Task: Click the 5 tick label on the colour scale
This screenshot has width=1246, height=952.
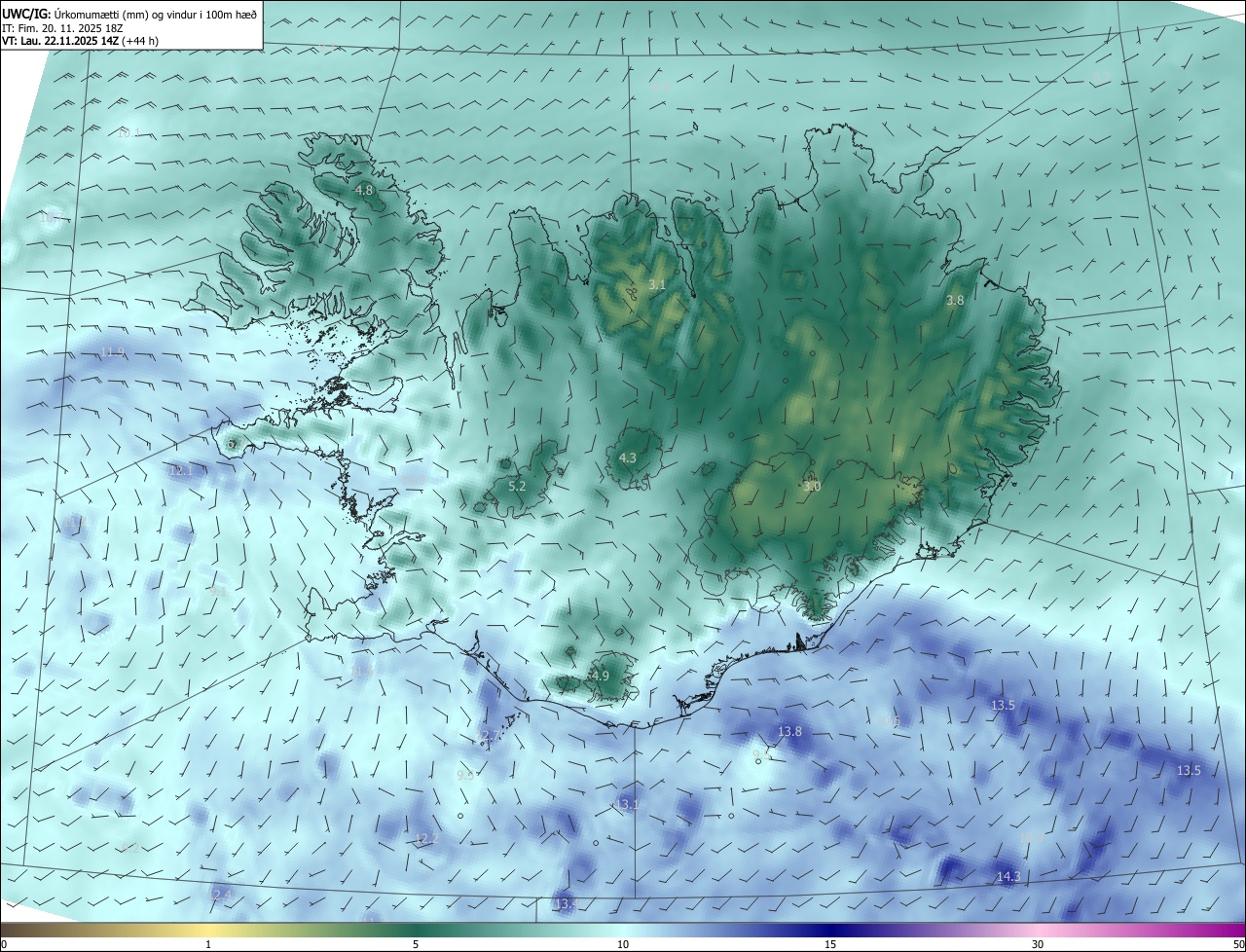Action: (416, 944)
